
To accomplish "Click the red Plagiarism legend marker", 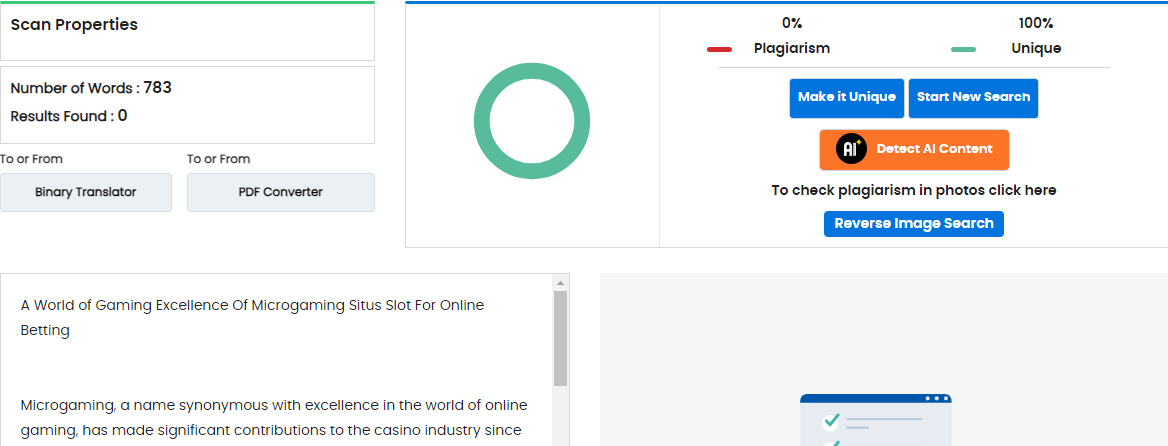I will point(720,49).
